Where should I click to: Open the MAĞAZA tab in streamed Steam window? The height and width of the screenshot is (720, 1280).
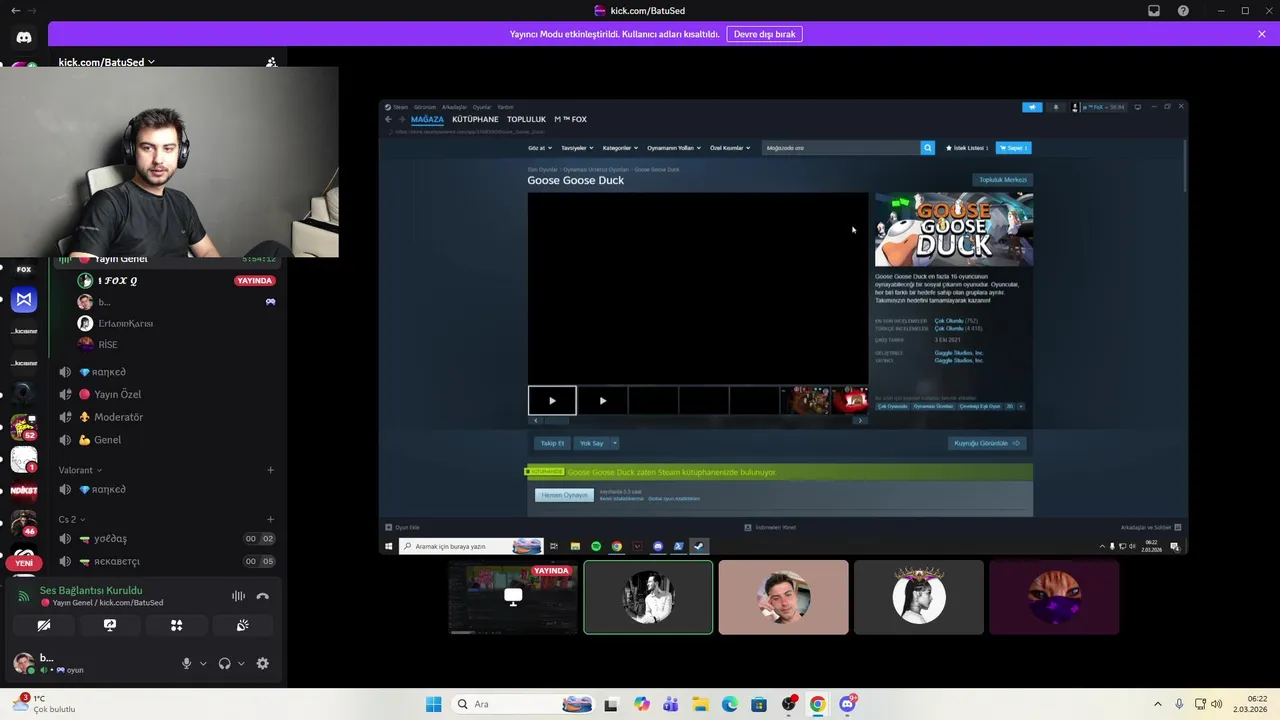(x=427, y=119)
